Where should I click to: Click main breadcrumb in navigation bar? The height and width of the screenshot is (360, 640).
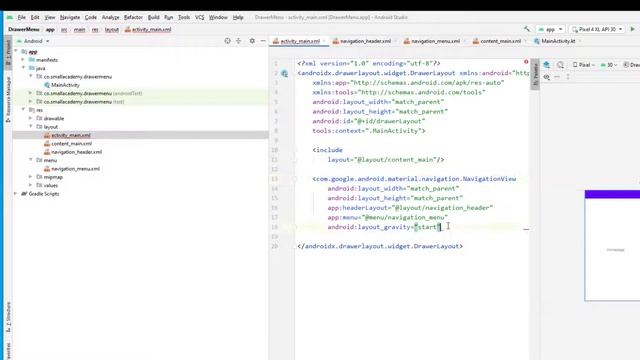pyautogui.click(x=80, y=29)
